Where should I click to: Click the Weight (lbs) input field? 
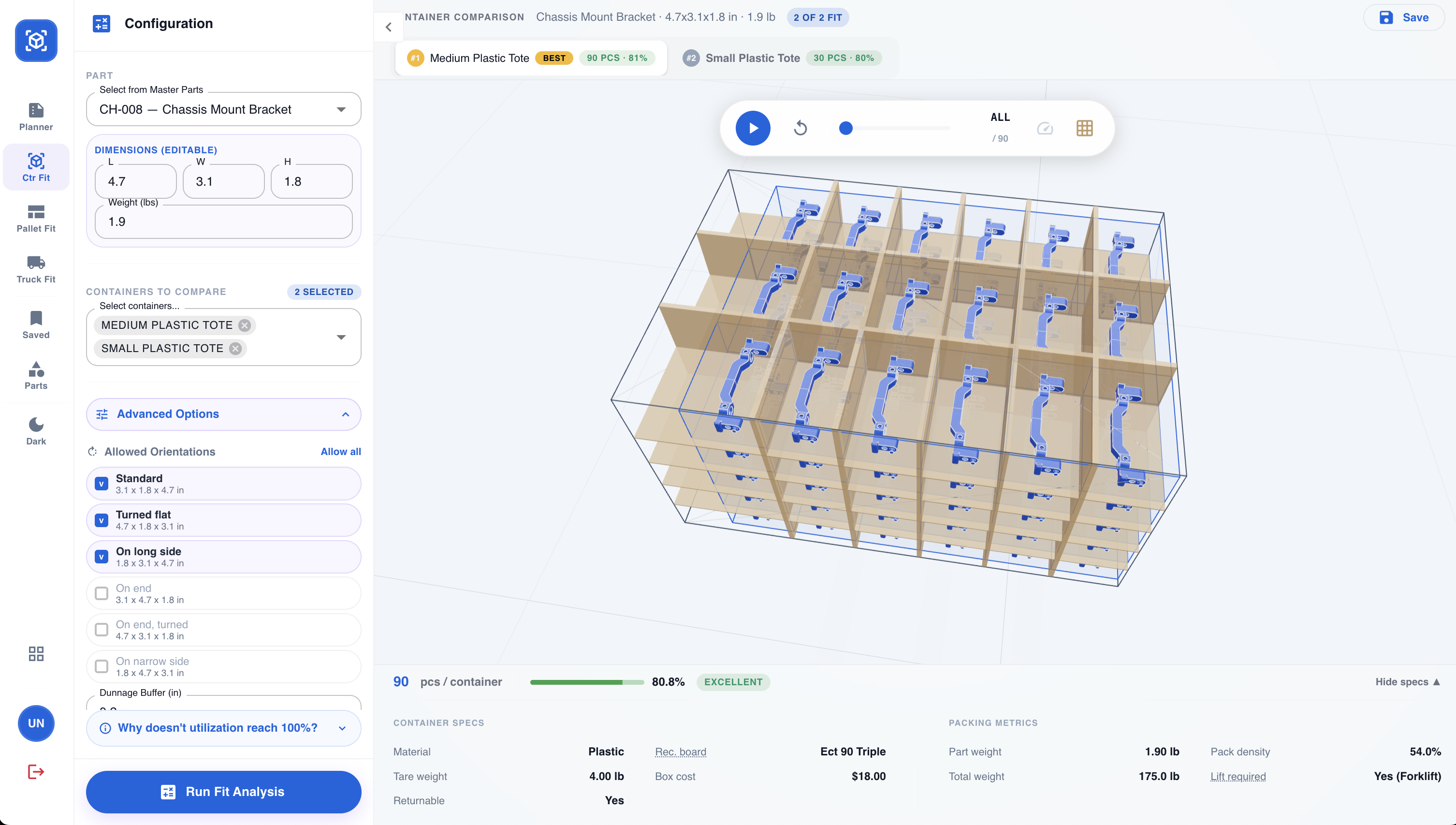pos(223,221)
